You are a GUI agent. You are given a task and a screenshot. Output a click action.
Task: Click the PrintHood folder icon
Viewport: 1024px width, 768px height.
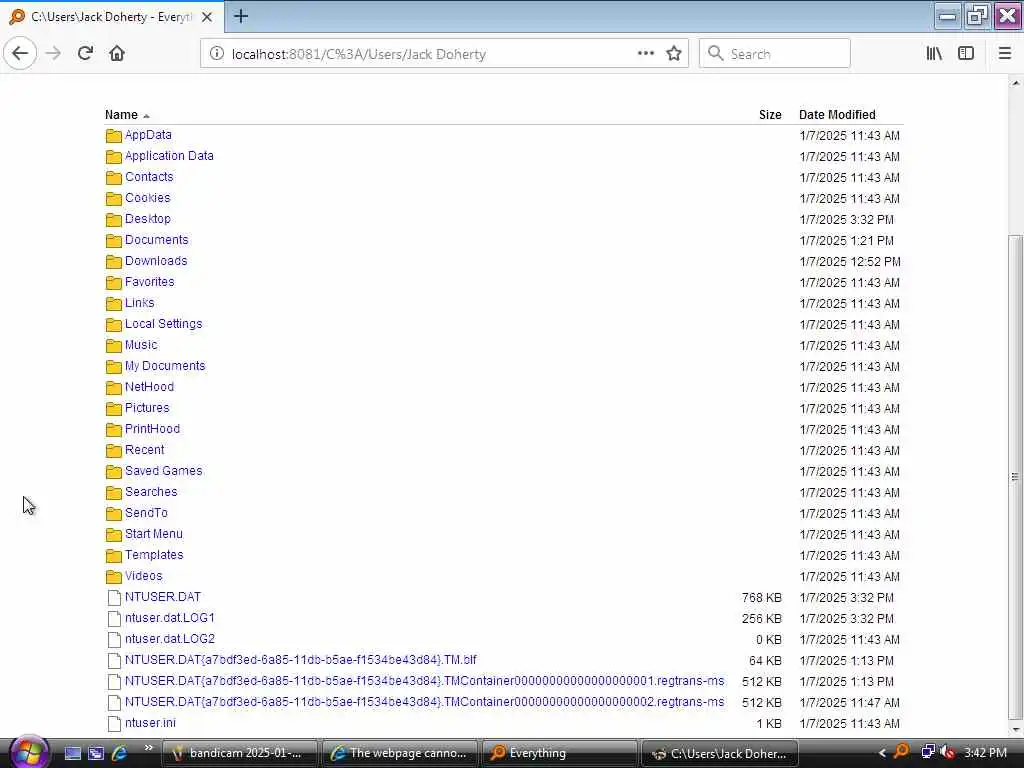tap(114, 430)
